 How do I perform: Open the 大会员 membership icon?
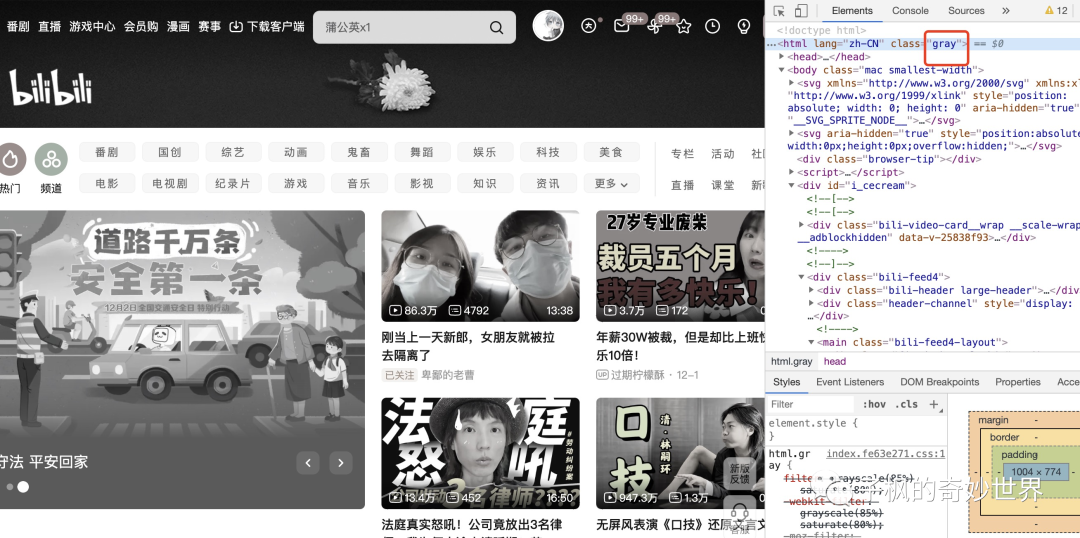click(x=588, y=26)
